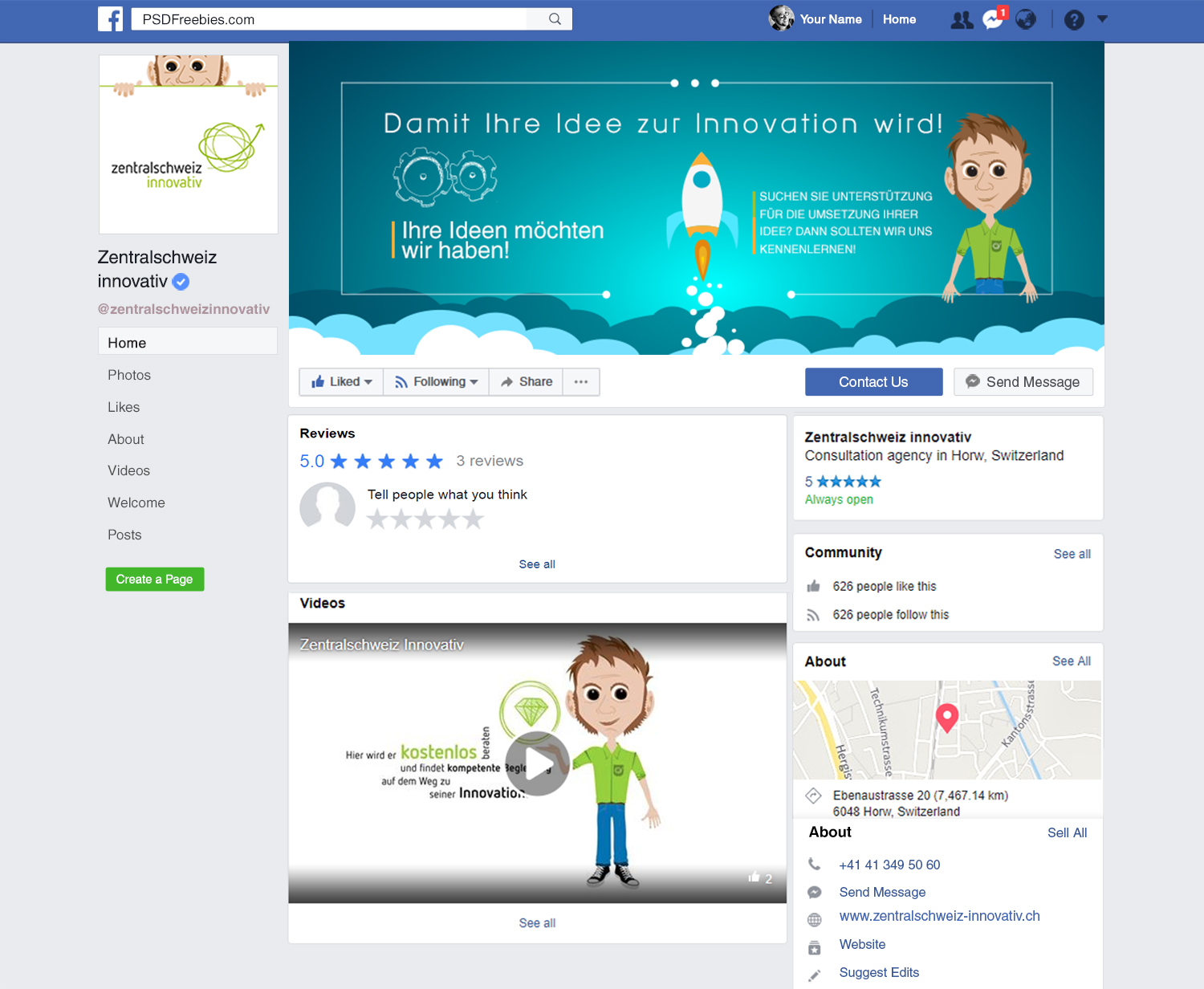Play the Zentralschweiz Innovativ video
Viewport: 1204px width, 989px height.
point(537,763)
